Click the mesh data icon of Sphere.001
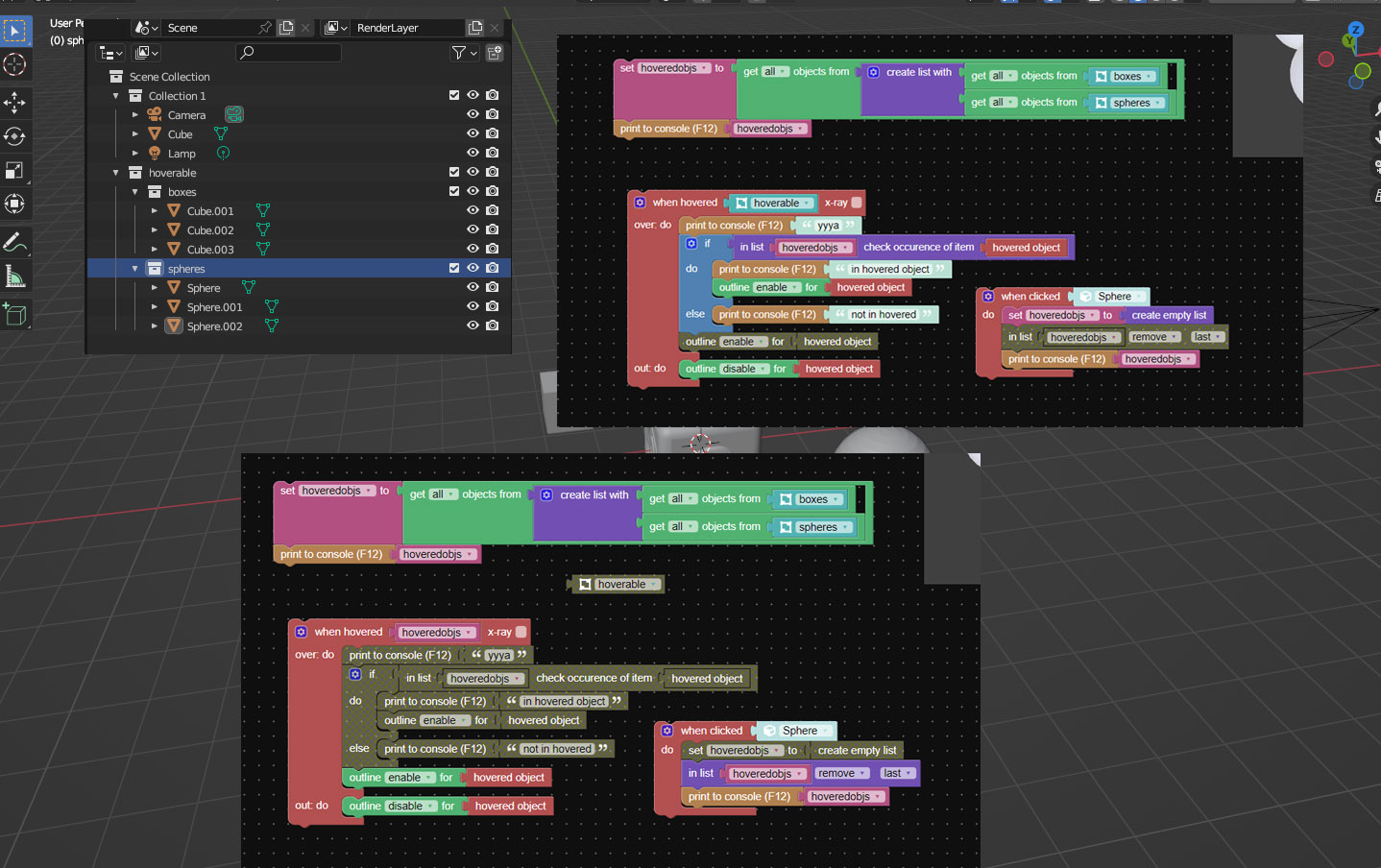Image resolution: width=1381 pixels, height=868 pixels. point(272,306)
